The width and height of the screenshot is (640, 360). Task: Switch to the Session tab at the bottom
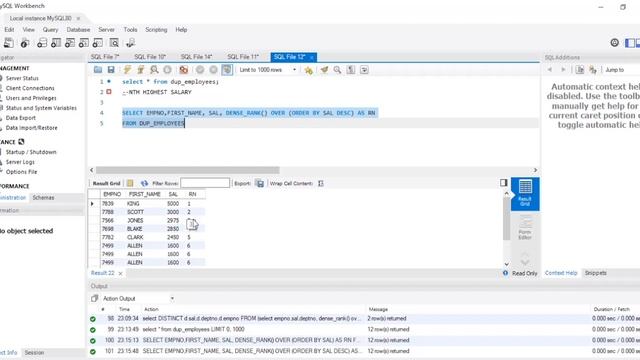(34, 353)
